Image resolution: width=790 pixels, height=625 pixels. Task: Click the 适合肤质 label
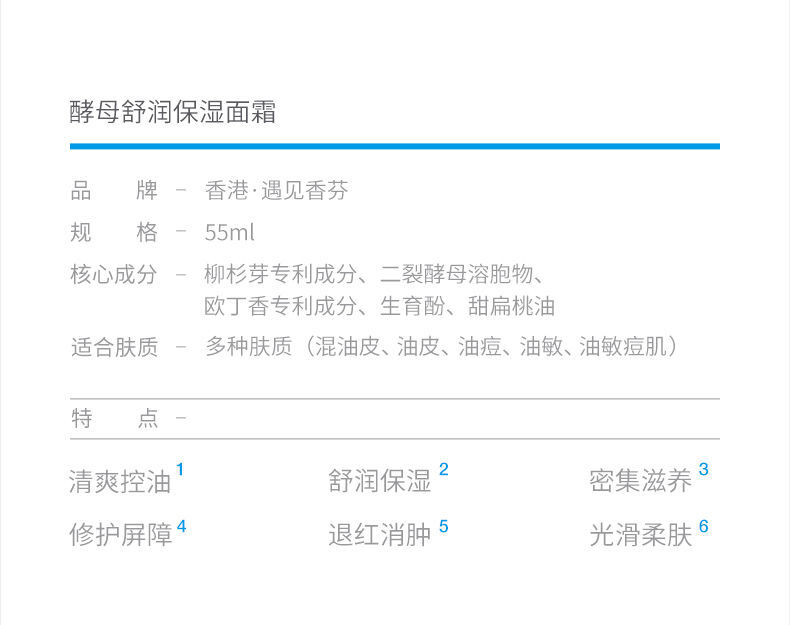point(114,347)
